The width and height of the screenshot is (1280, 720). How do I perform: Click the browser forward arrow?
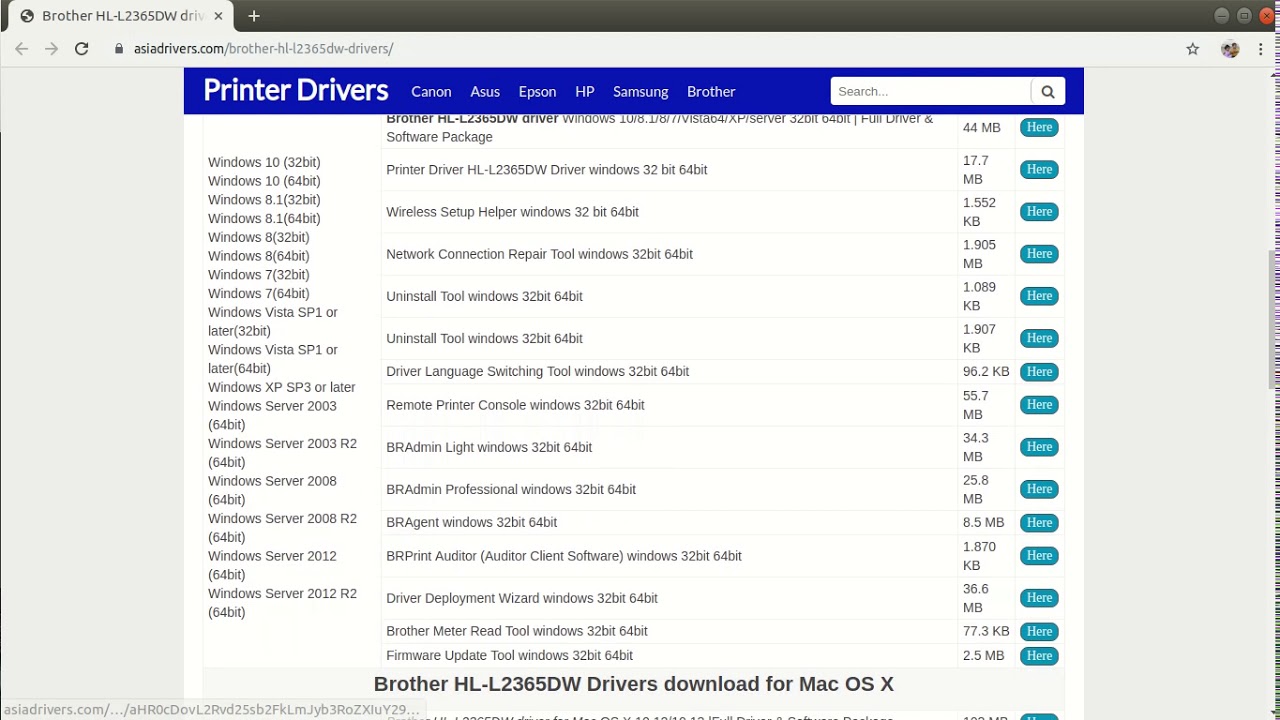pos(52,48)
